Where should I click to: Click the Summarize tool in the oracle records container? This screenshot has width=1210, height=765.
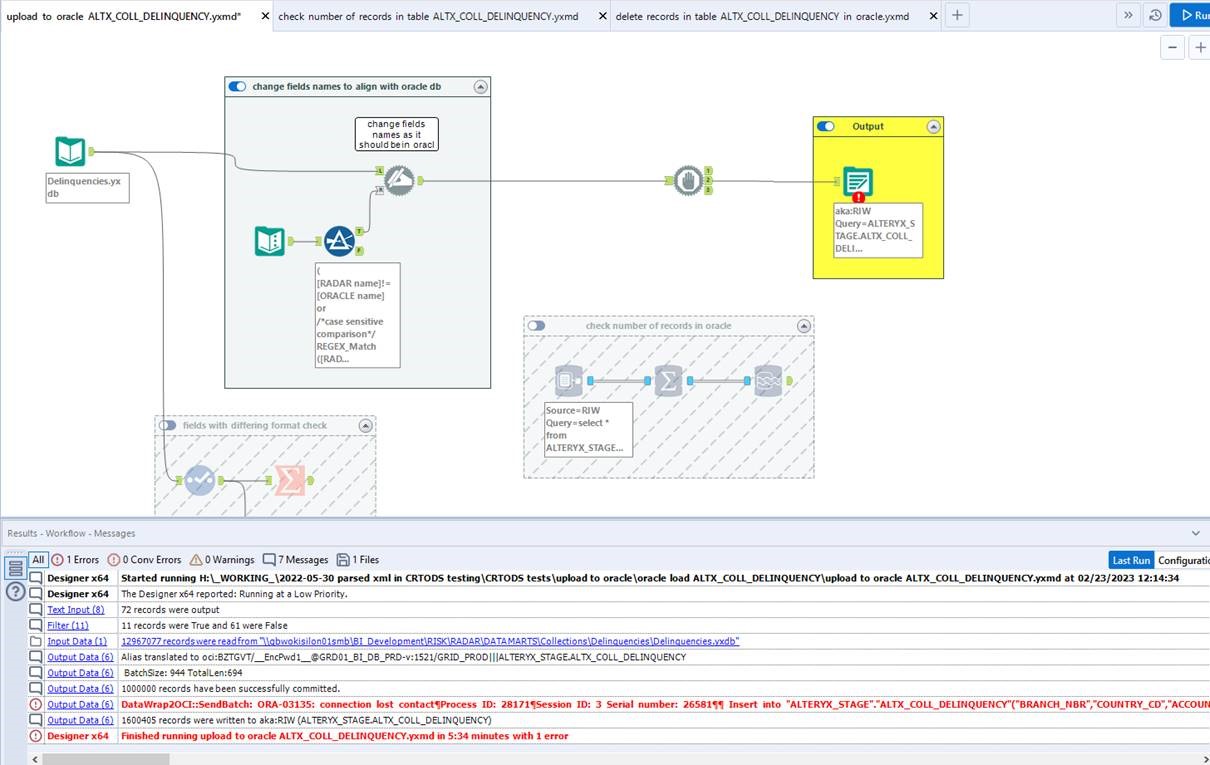(668, 380)
